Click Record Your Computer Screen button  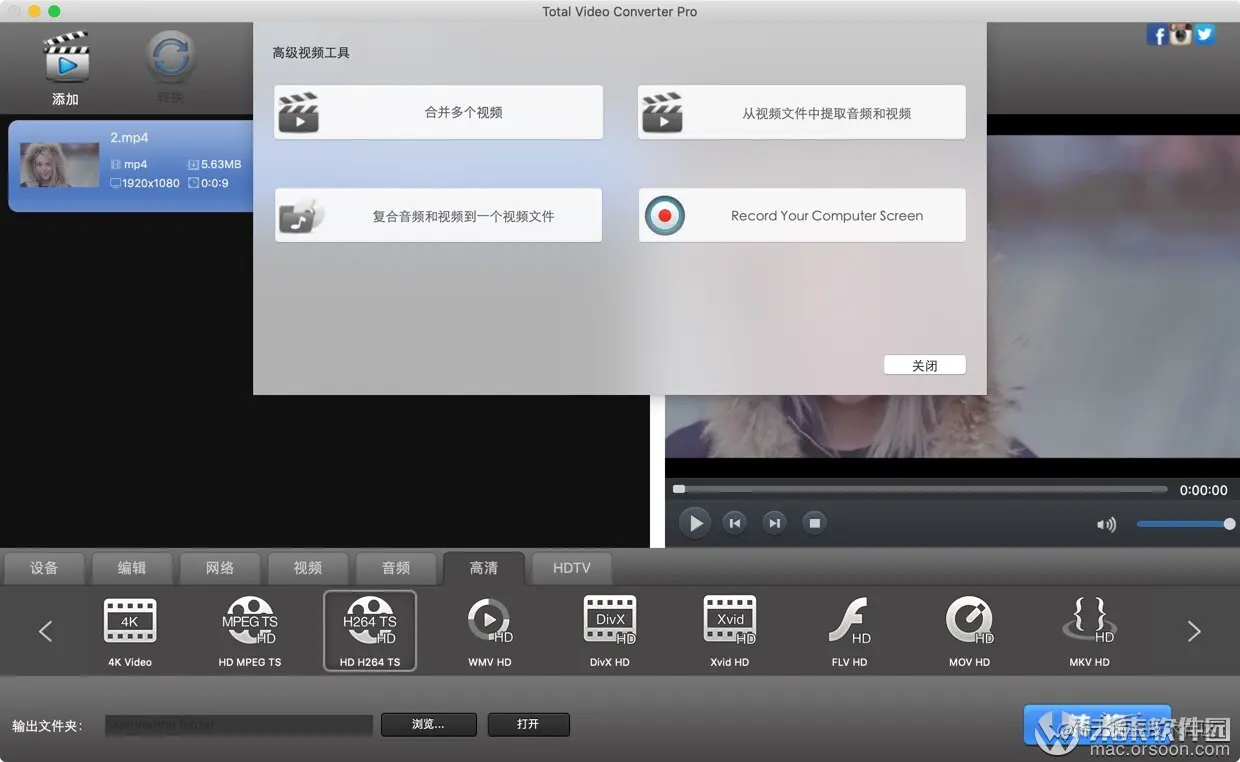[x=802, y=215]
